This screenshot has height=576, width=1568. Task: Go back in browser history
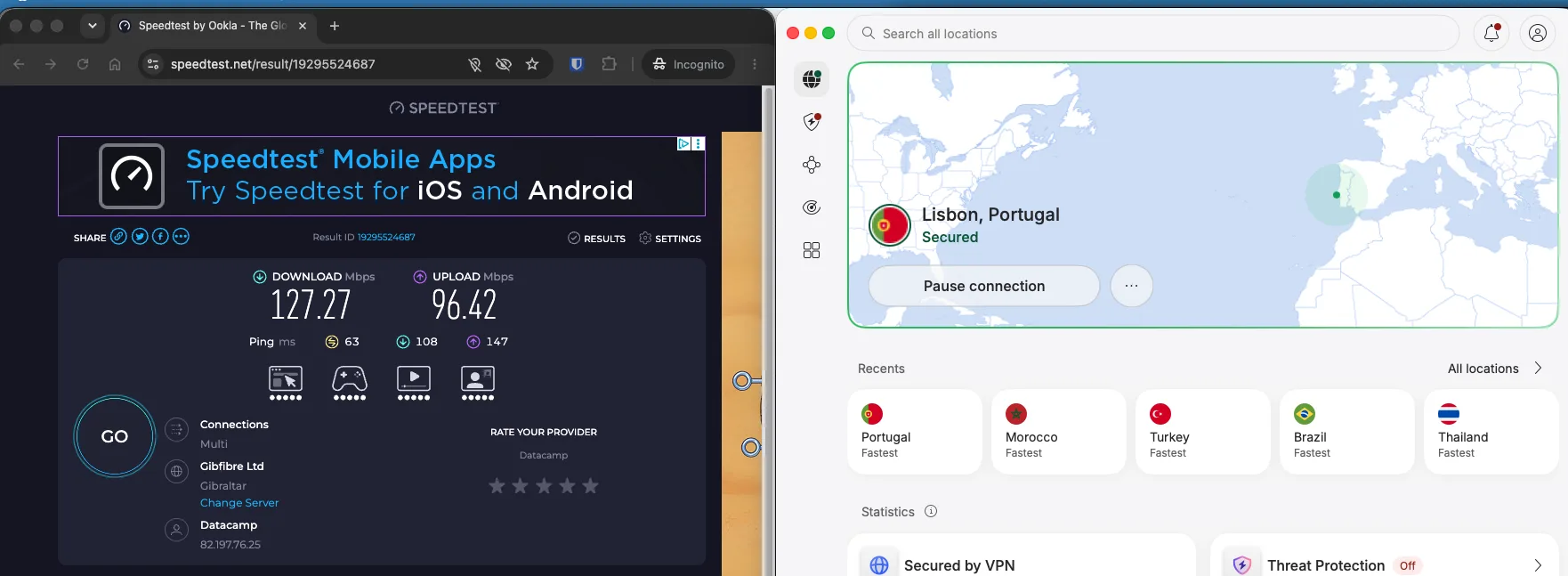[x=20, y=64]
